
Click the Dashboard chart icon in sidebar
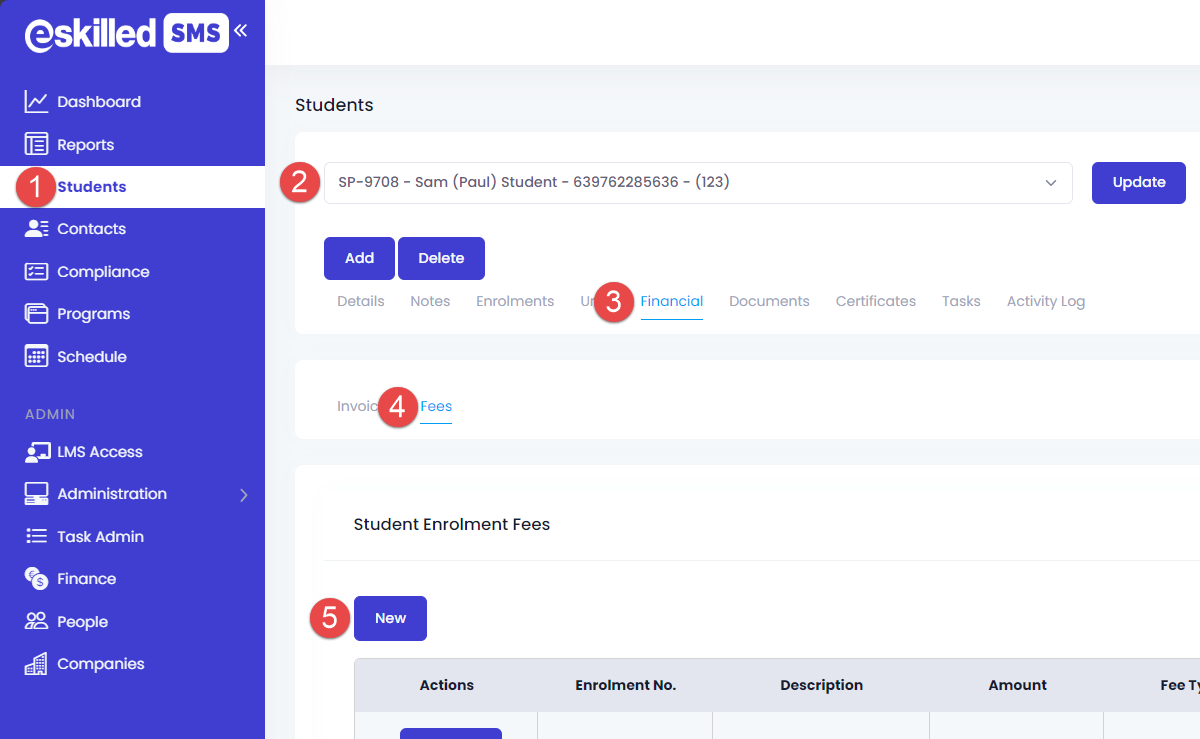[x=37, y=102]
